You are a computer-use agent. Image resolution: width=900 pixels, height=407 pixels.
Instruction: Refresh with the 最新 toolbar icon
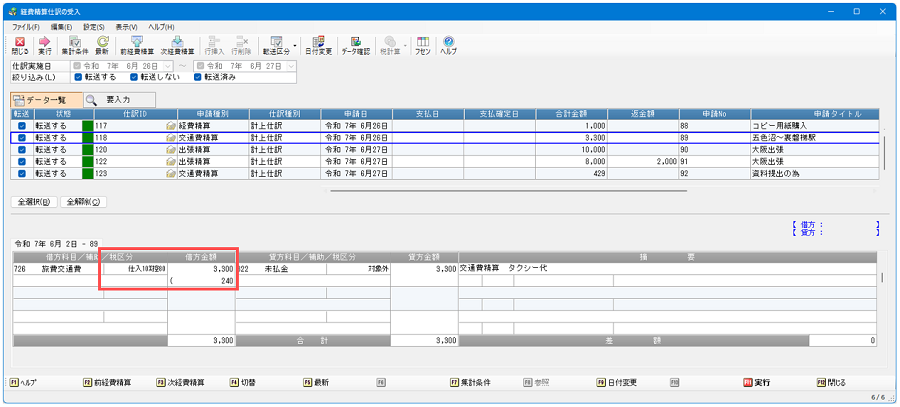102,45
